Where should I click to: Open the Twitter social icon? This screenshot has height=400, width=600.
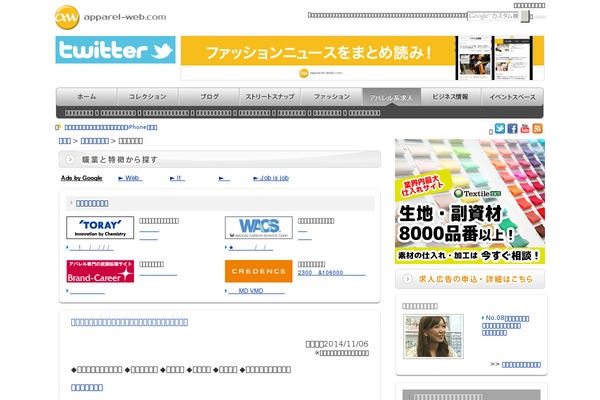(500, 128)
